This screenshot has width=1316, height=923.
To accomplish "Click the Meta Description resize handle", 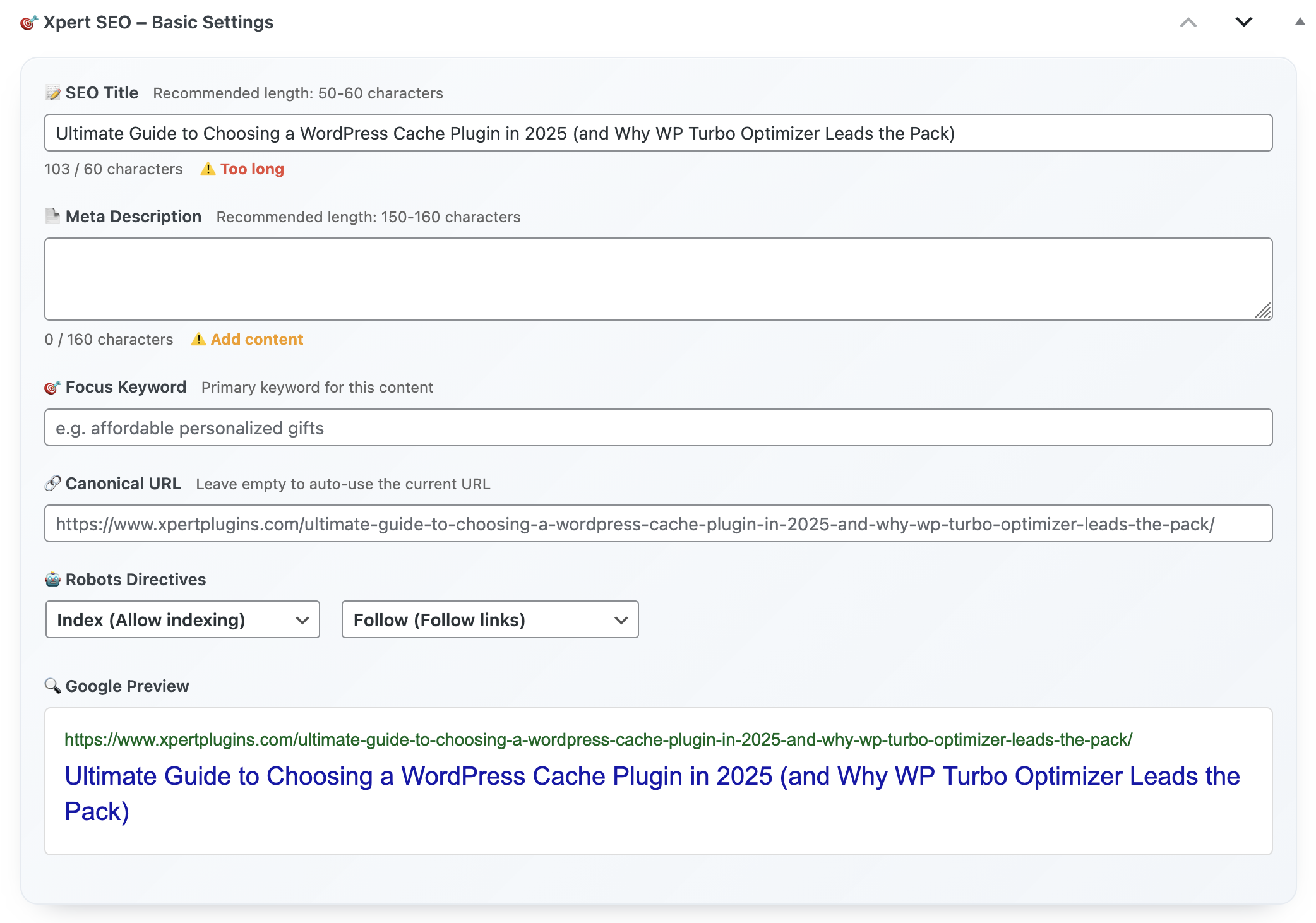I will pos(1263,311).
